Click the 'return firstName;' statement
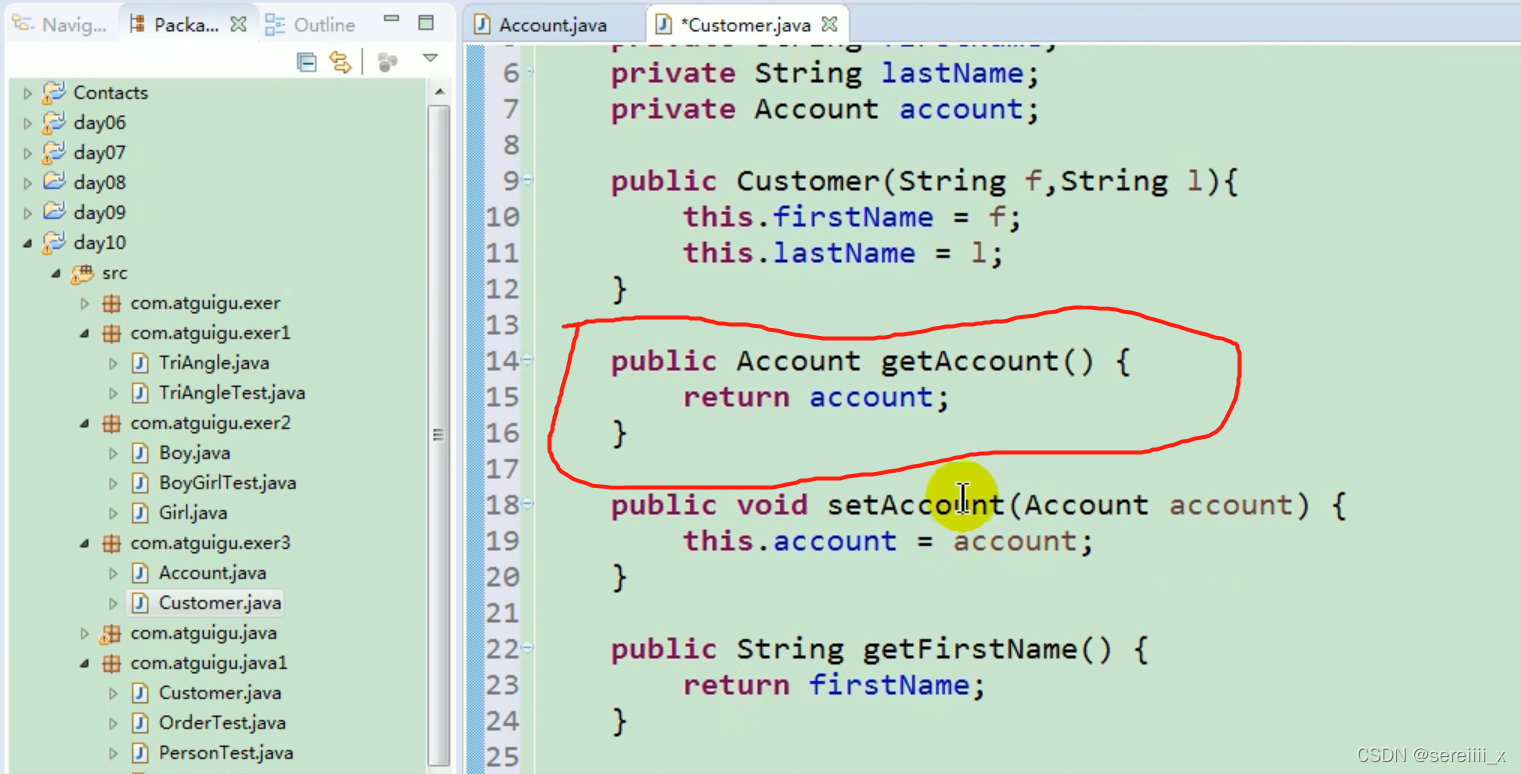1521x774 pixels. pos(833,685)
